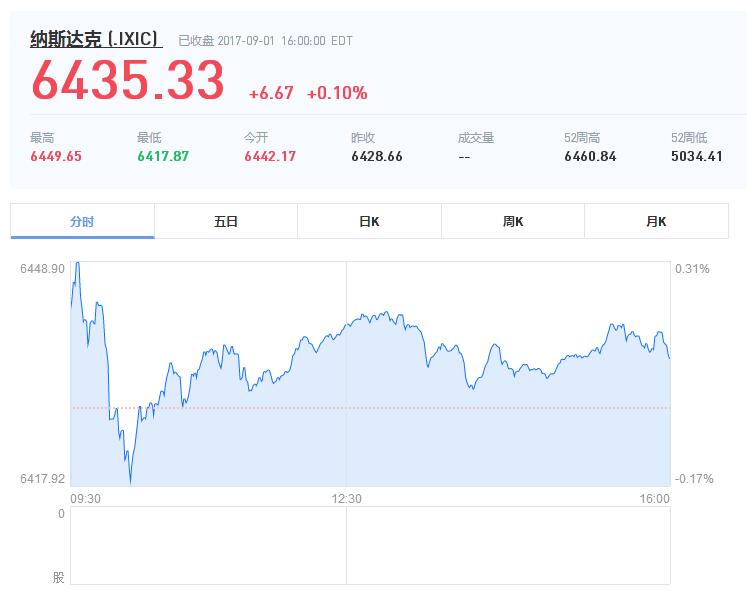The height and width of the screenshot is (594, 747).
Task: Click the +0.10% percent change
Action: 337,93
